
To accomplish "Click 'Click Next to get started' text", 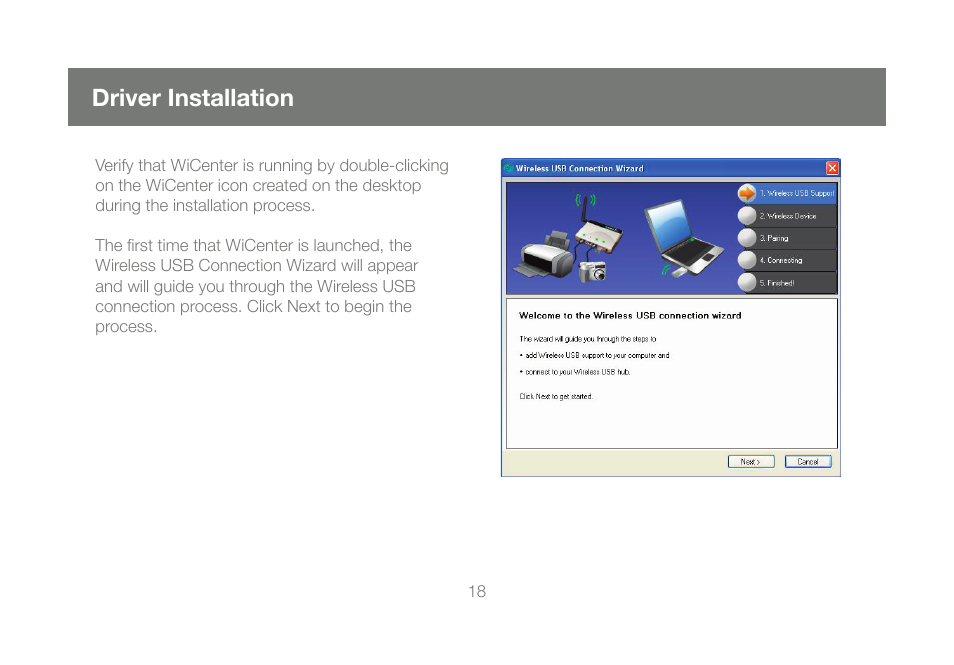I will [x=555, y=396].
